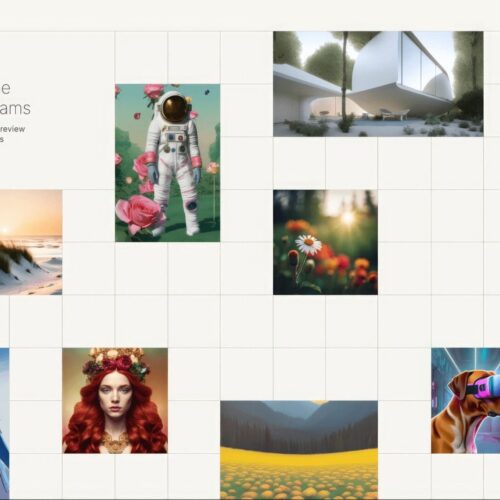Click the "review" subtitle text

pos(12,129)
